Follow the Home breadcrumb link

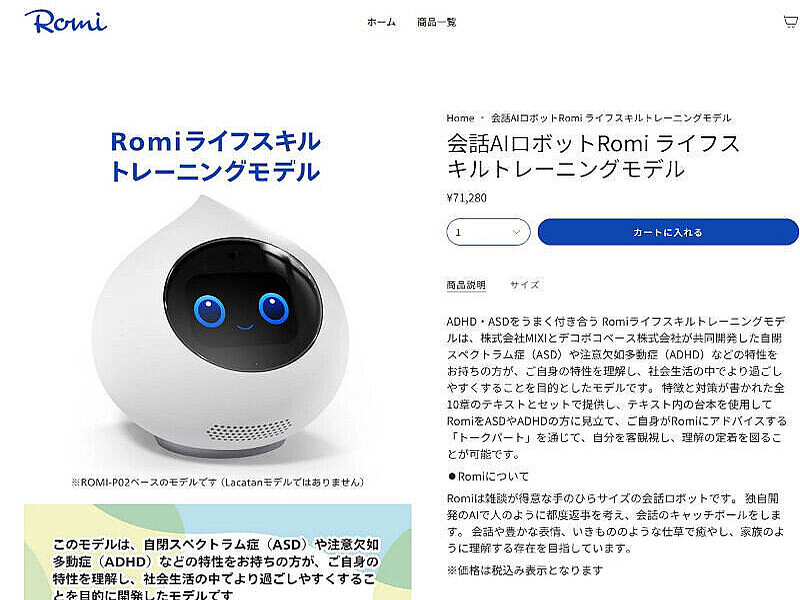coord(460,118)
